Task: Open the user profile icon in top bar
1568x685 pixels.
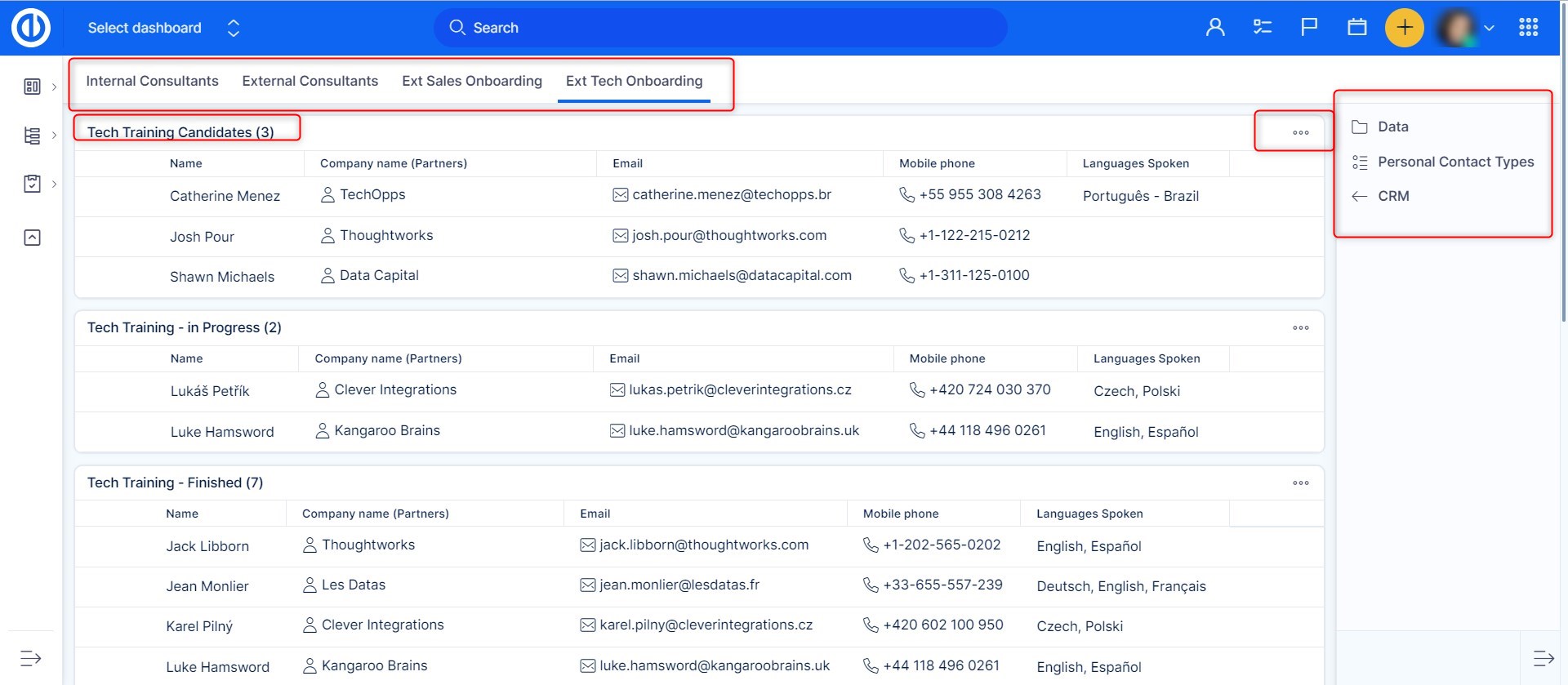Action: (1215, 28)
